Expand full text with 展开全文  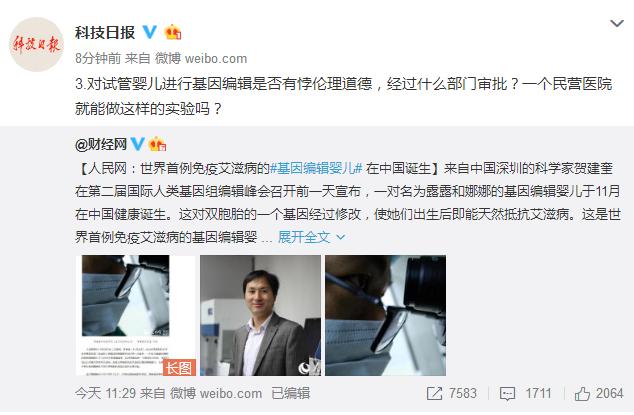coord(304,237)
